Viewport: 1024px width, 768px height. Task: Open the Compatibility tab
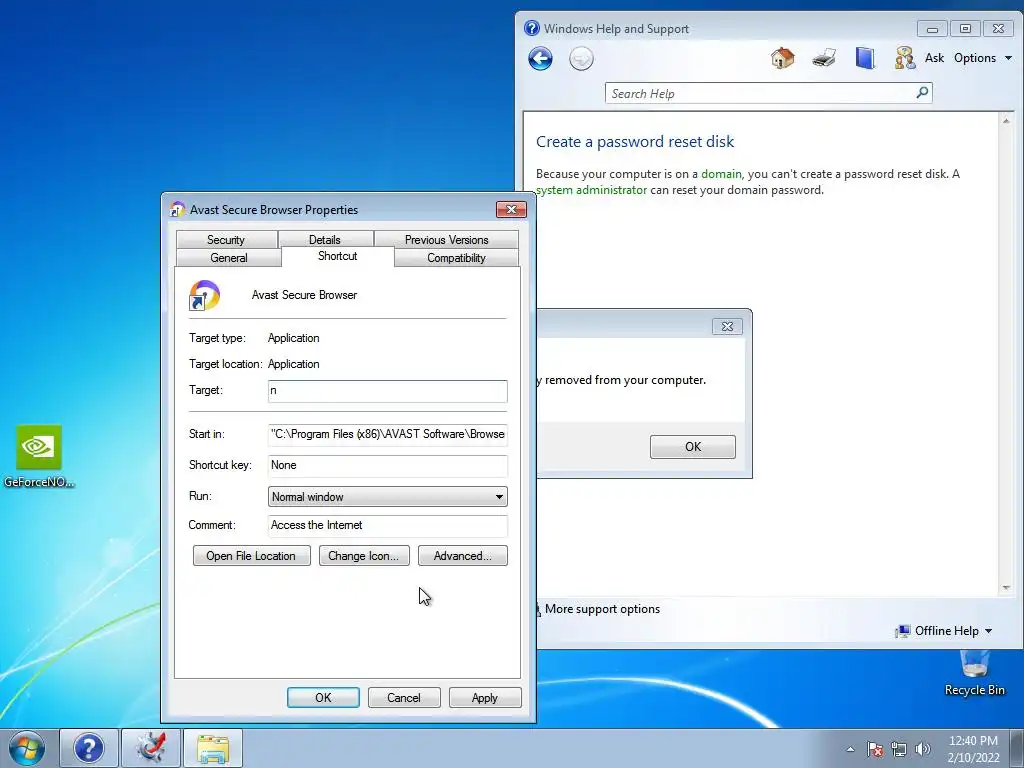click(456, 258)
